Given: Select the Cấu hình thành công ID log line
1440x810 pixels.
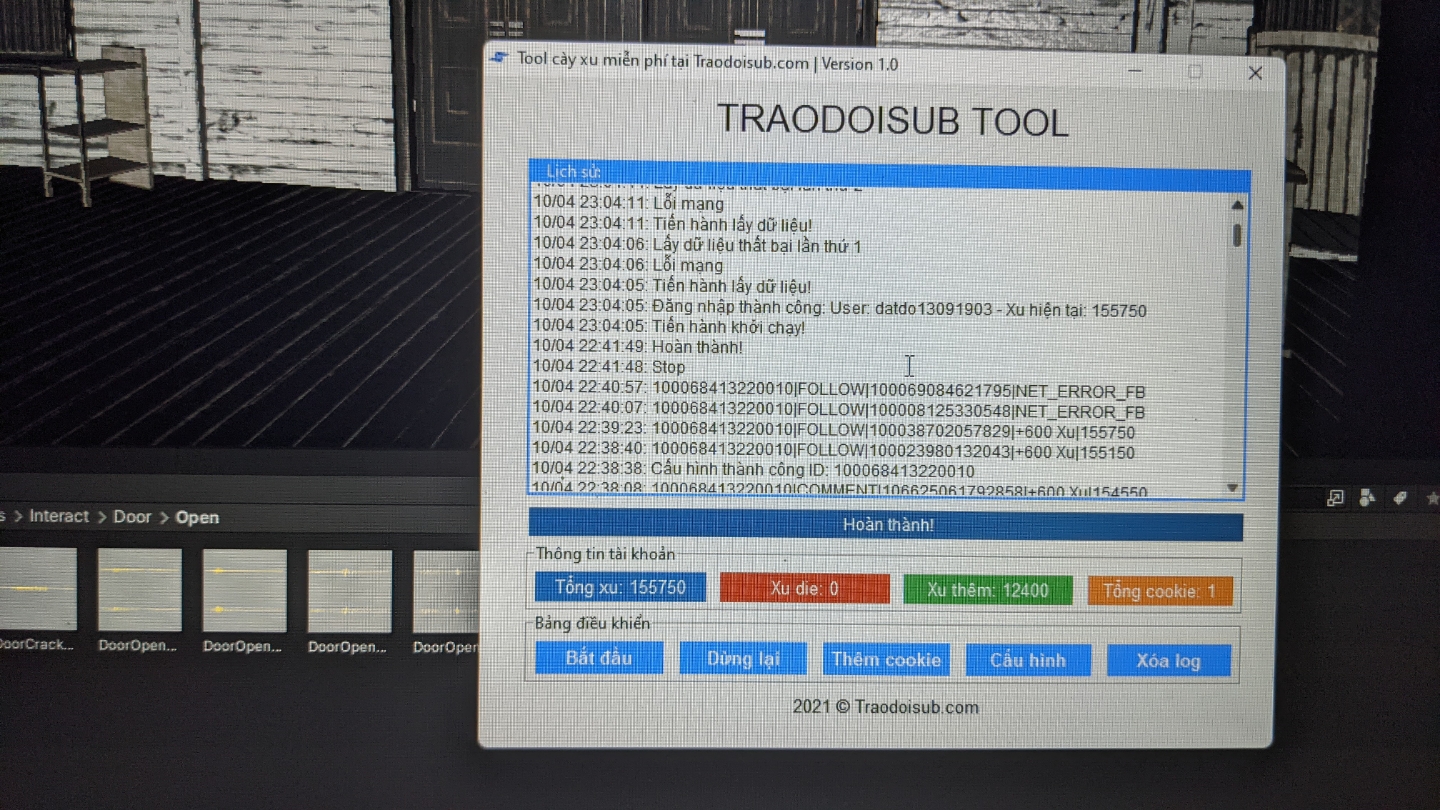Looking at the screenshot, I should (753, 470).
